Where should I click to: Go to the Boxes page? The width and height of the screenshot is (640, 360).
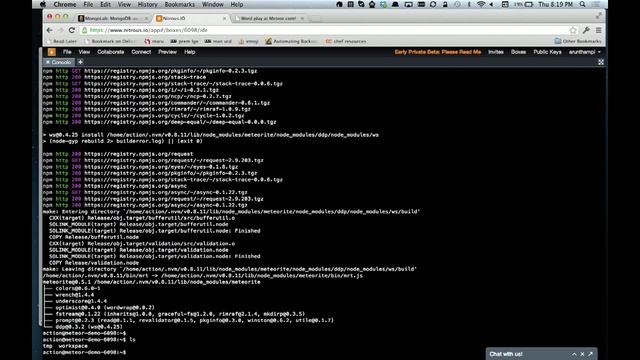[518, 52]
